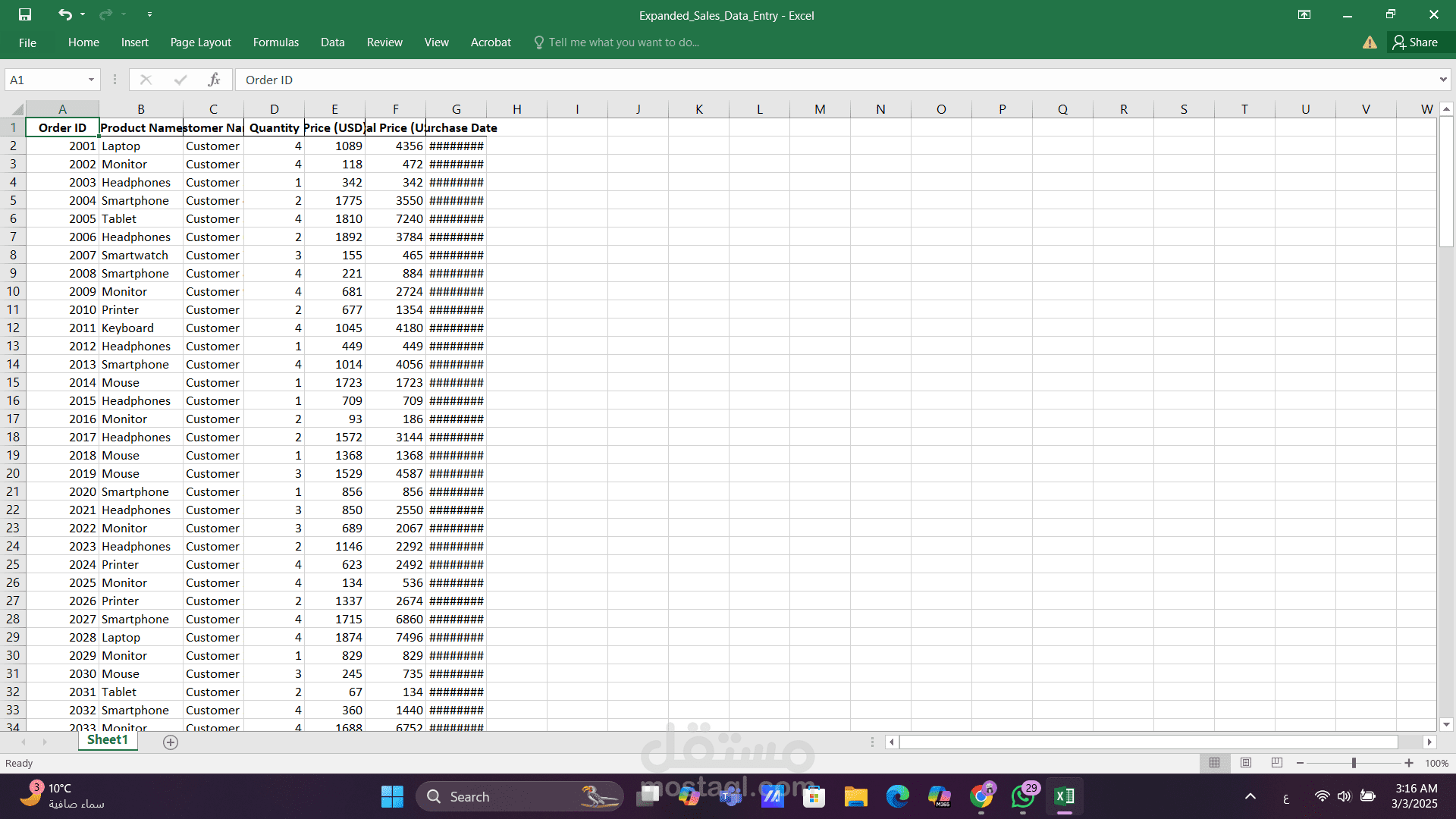Screen dimensions: 1456x819
Task: Select column G header
Action: tap(456, 109)
